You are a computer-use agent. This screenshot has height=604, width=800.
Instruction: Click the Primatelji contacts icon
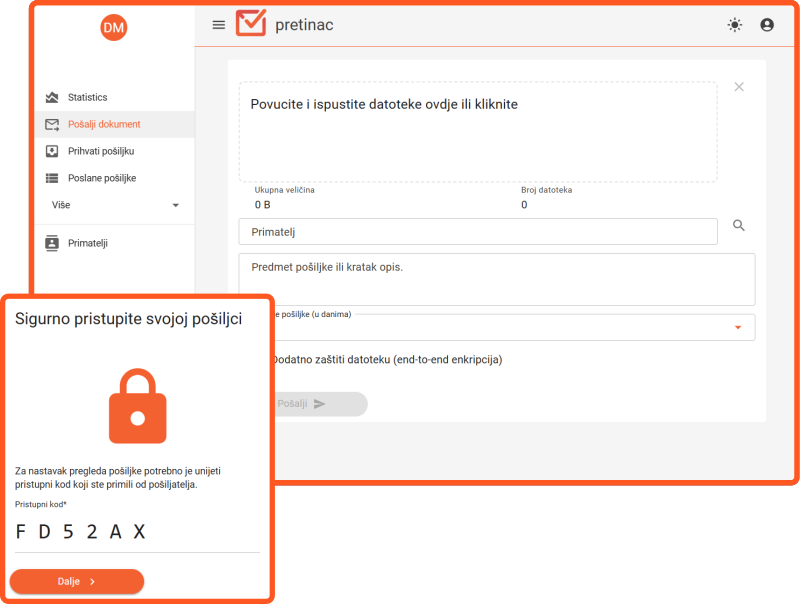[x=52, y=243]
